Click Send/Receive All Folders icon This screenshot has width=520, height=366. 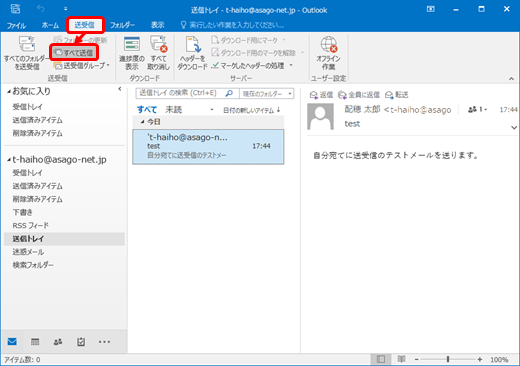pos(27,53)
